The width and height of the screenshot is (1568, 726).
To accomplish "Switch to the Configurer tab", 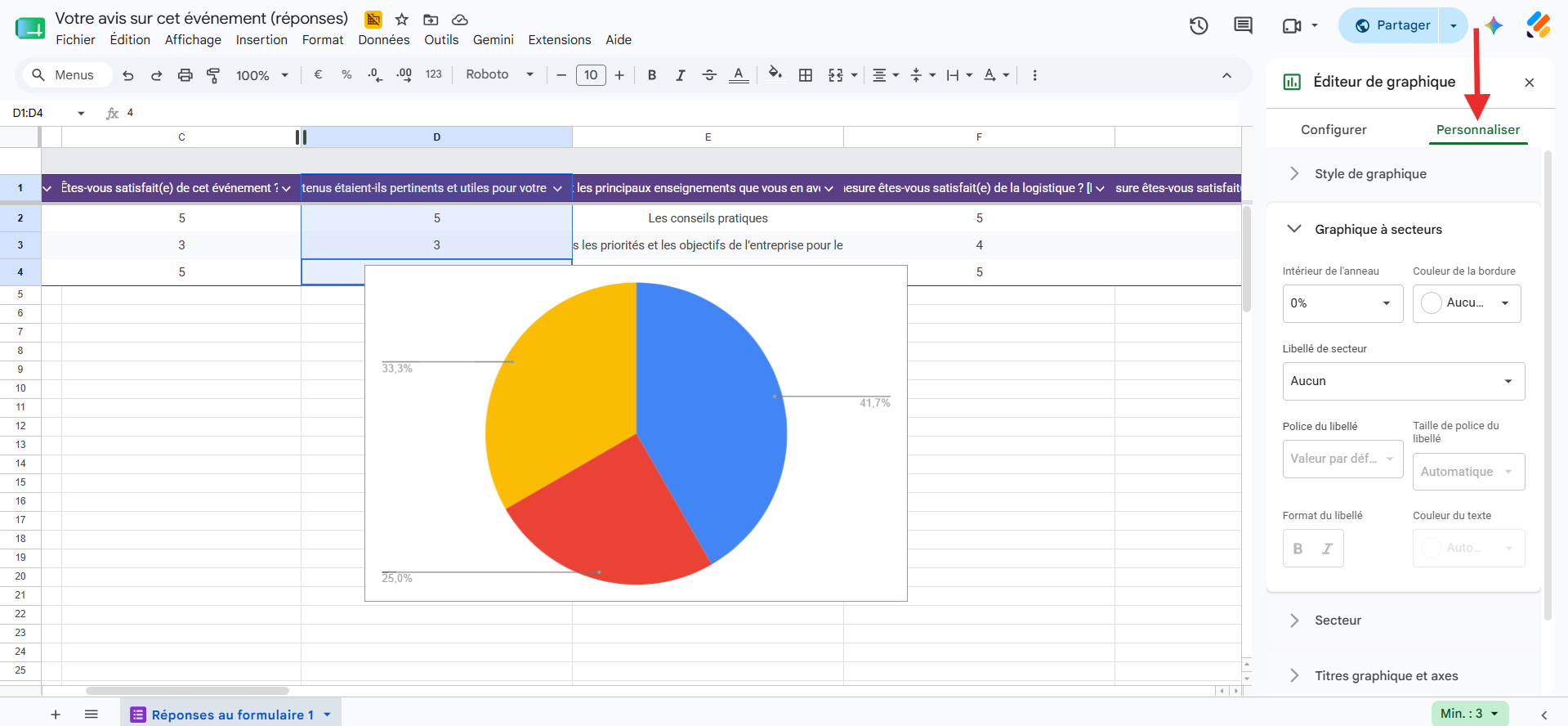I will [1333, 129].
